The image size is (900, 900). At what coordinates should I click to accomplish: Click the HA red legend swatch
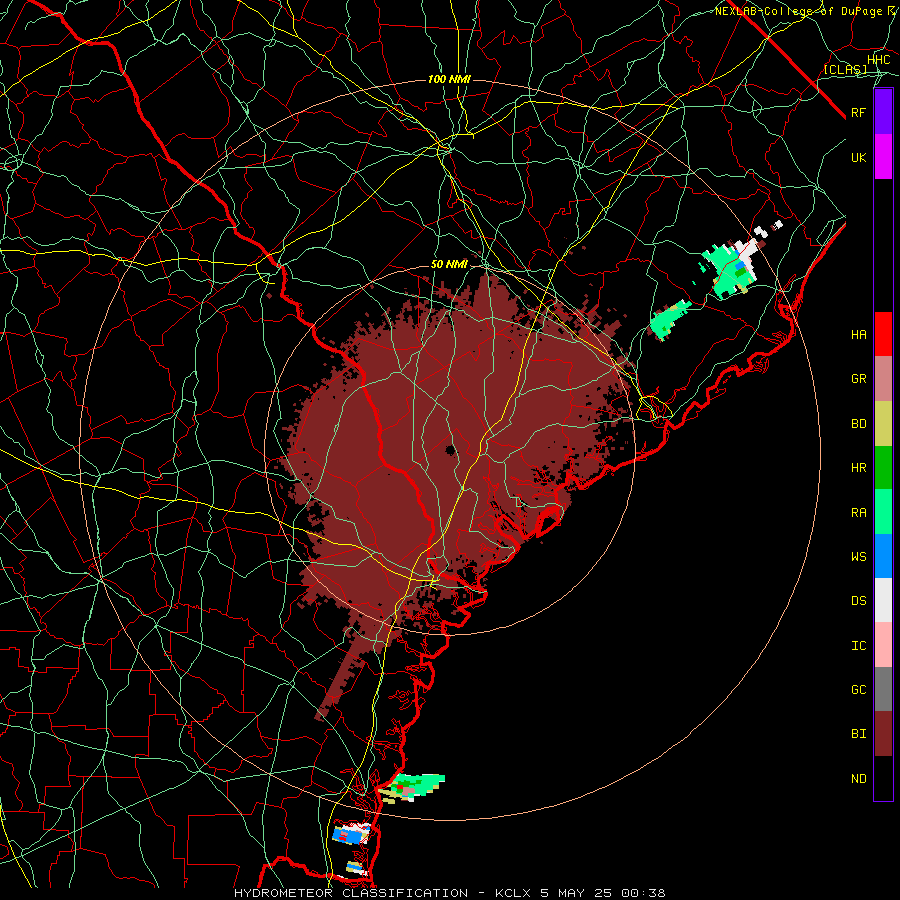point(883,334)
